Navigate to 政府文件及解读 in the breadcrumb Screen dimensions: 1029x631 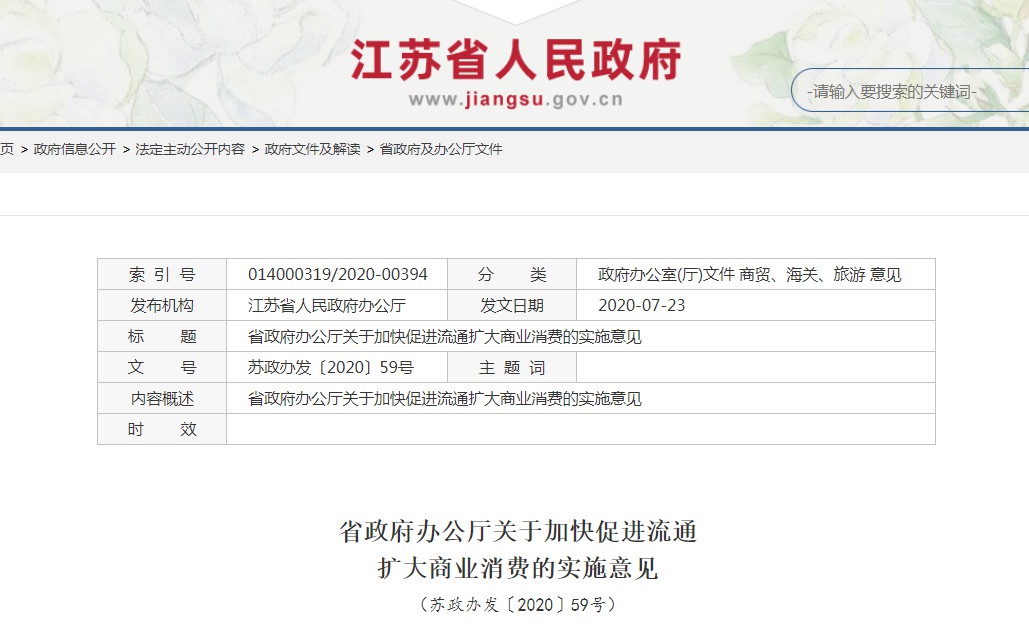pos(312,149)
